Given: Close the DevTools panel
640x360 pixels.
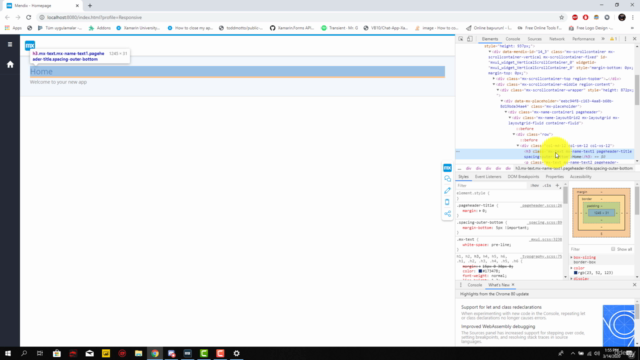Looking at the screenshot, I should pos(634,39).
